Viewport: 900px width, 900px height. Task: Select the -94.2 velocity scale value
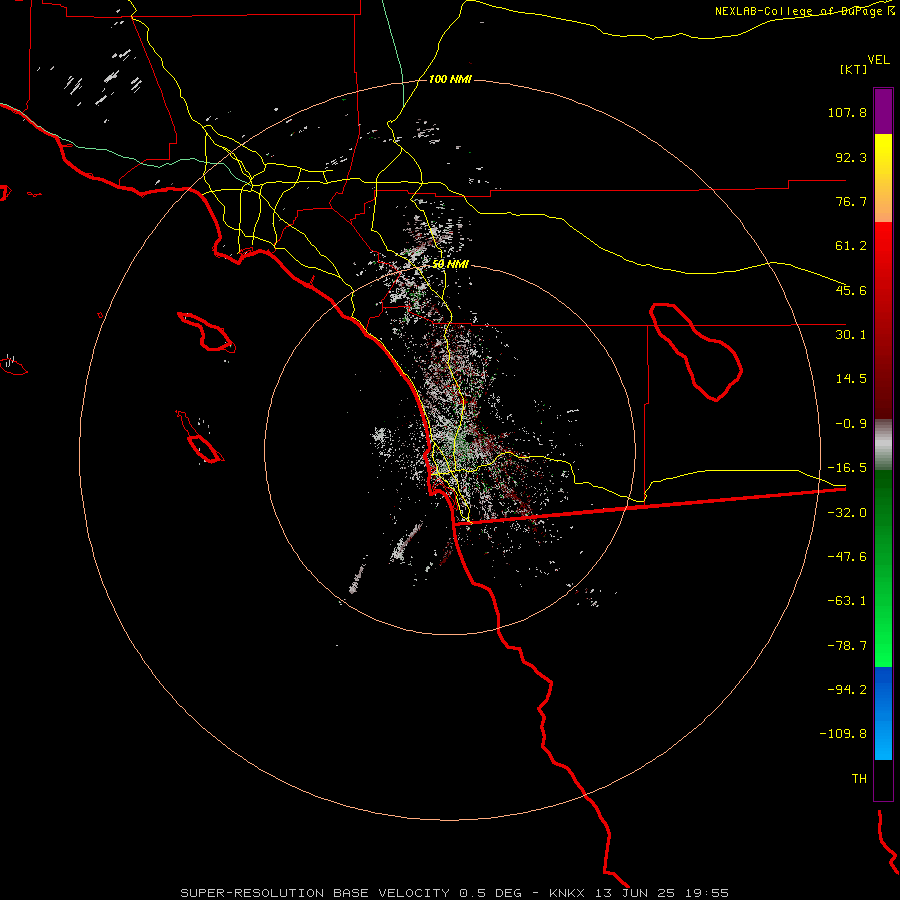tap(847, 690)
